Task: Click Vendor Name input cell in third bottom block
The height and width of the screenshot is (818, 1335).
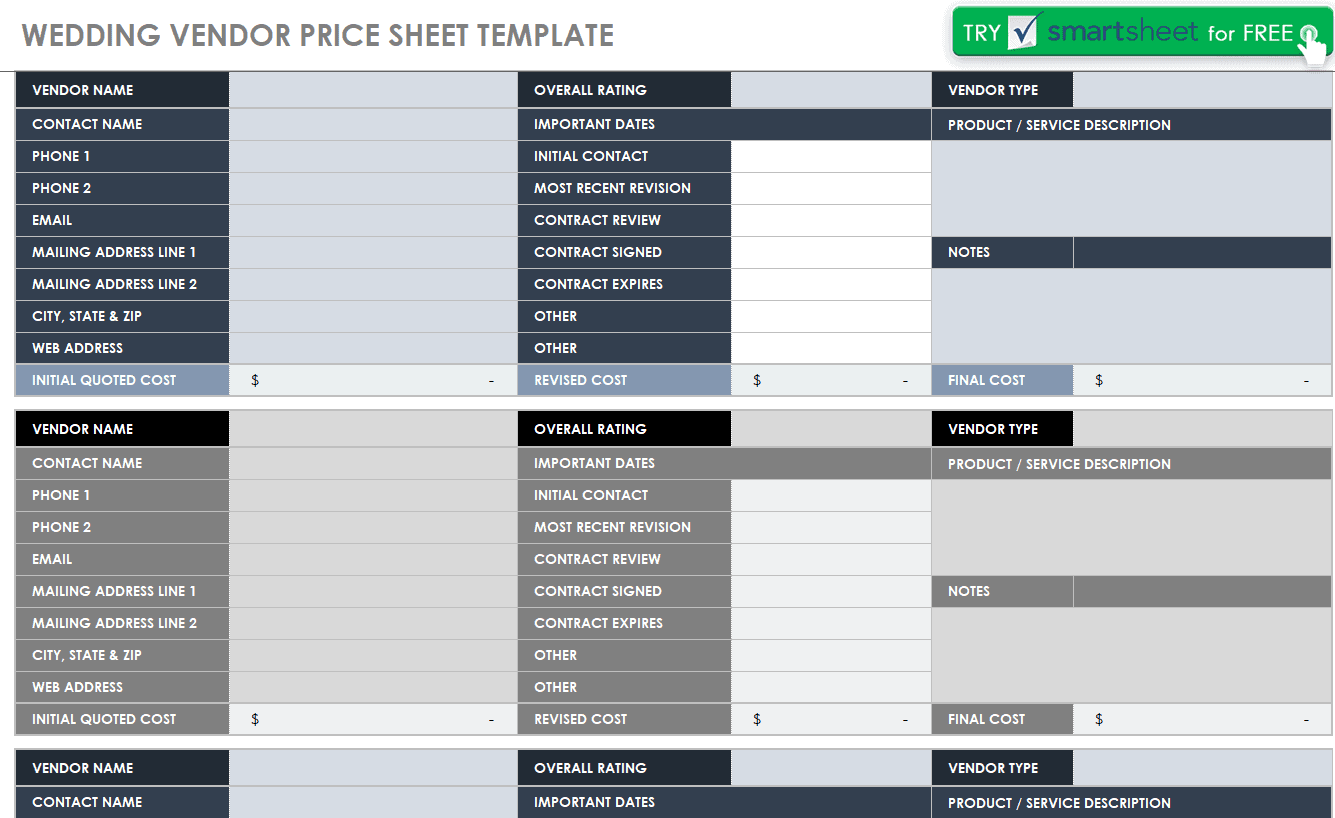Action: pyautogui.click(x=373, y=768)
